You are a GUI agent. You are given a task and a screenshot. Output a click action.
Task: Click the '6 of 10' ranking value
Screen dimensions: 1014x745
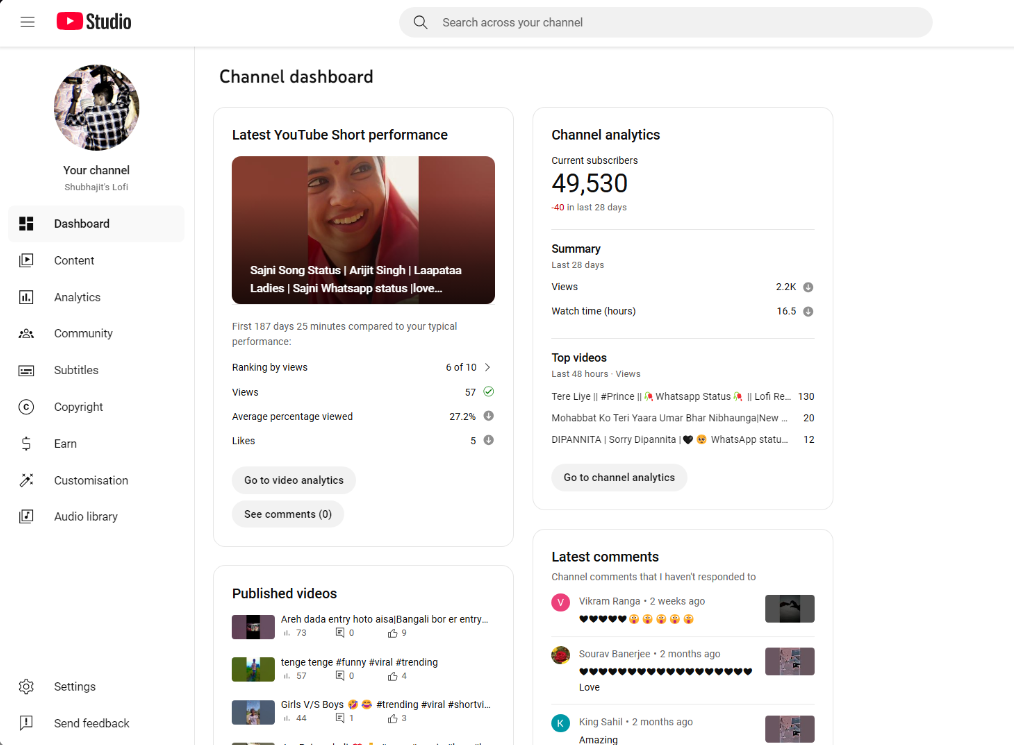coord(460,367)
